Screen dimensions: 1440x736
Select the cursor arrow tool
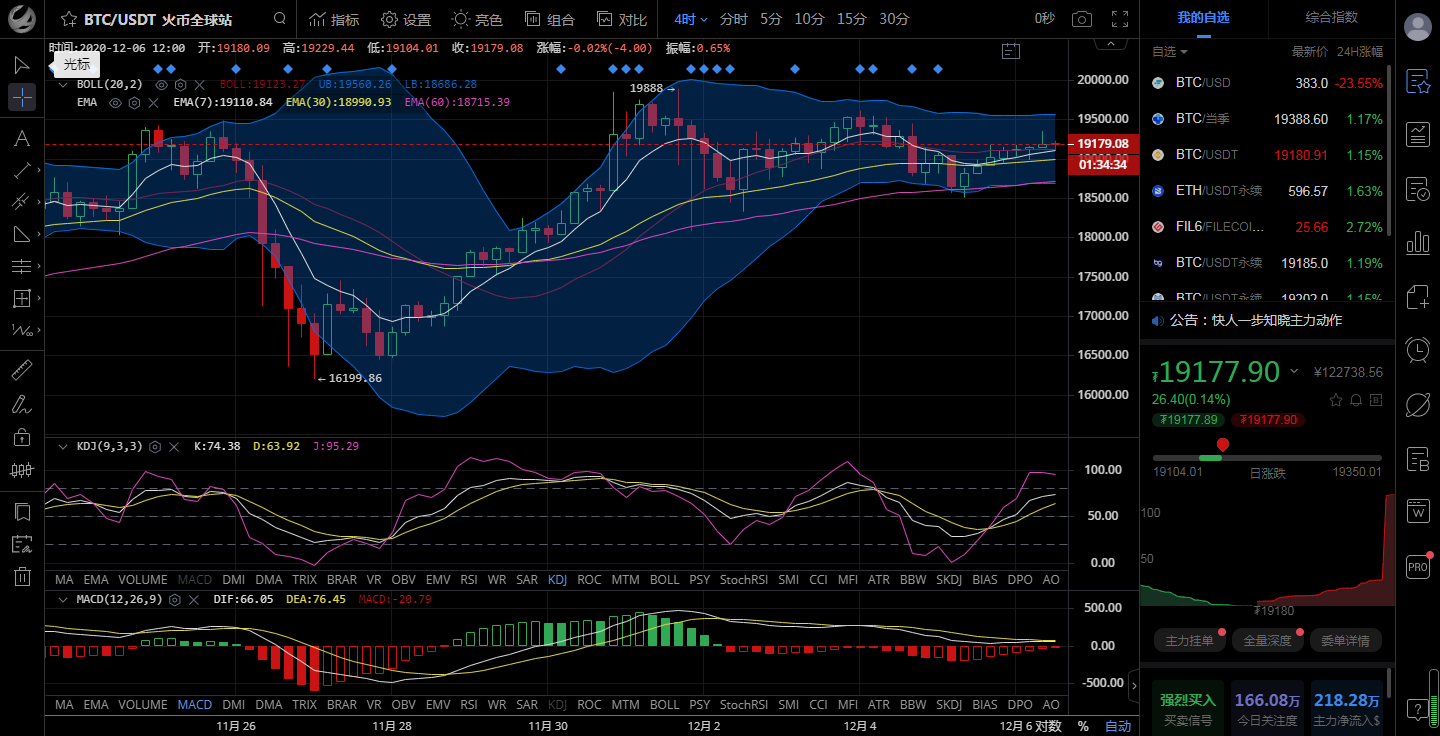point(22,65)
